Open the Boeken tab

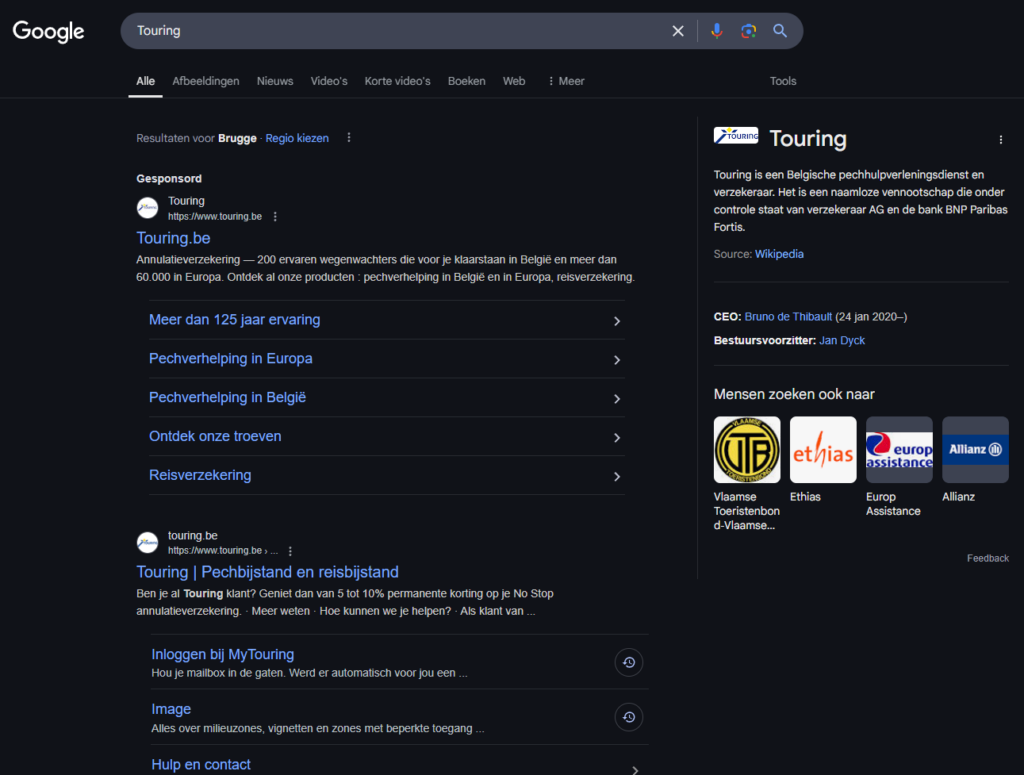466,81
